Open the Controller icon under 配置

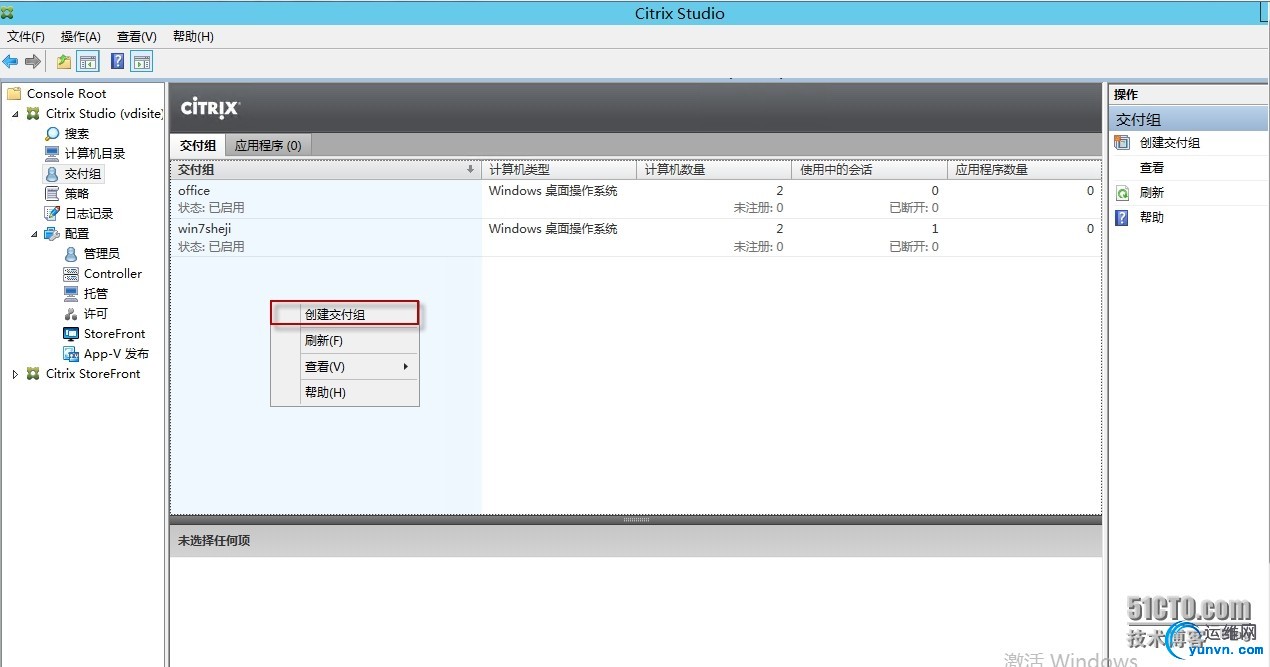point(71,273)
